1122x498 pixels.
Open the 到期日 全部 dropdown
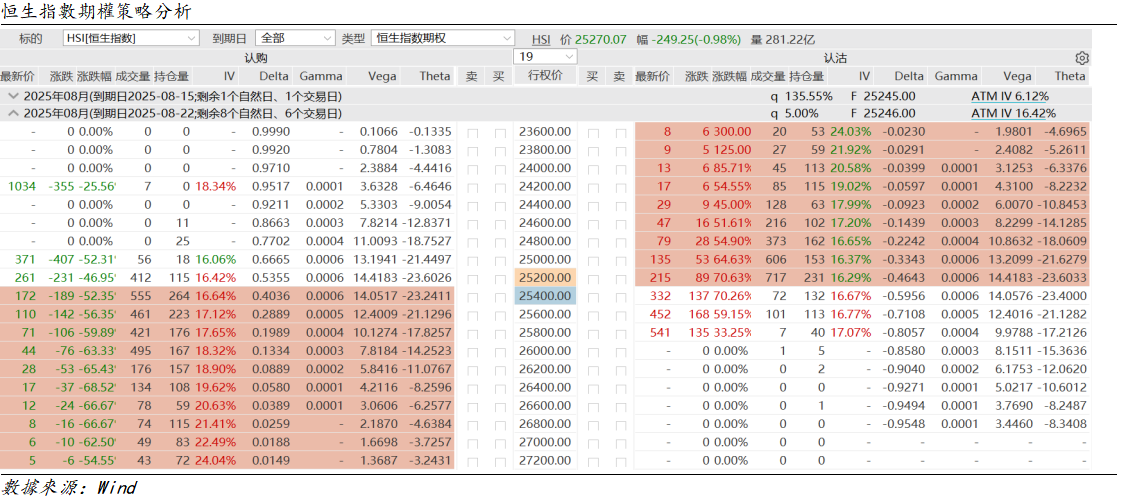[x=294, y=38]
